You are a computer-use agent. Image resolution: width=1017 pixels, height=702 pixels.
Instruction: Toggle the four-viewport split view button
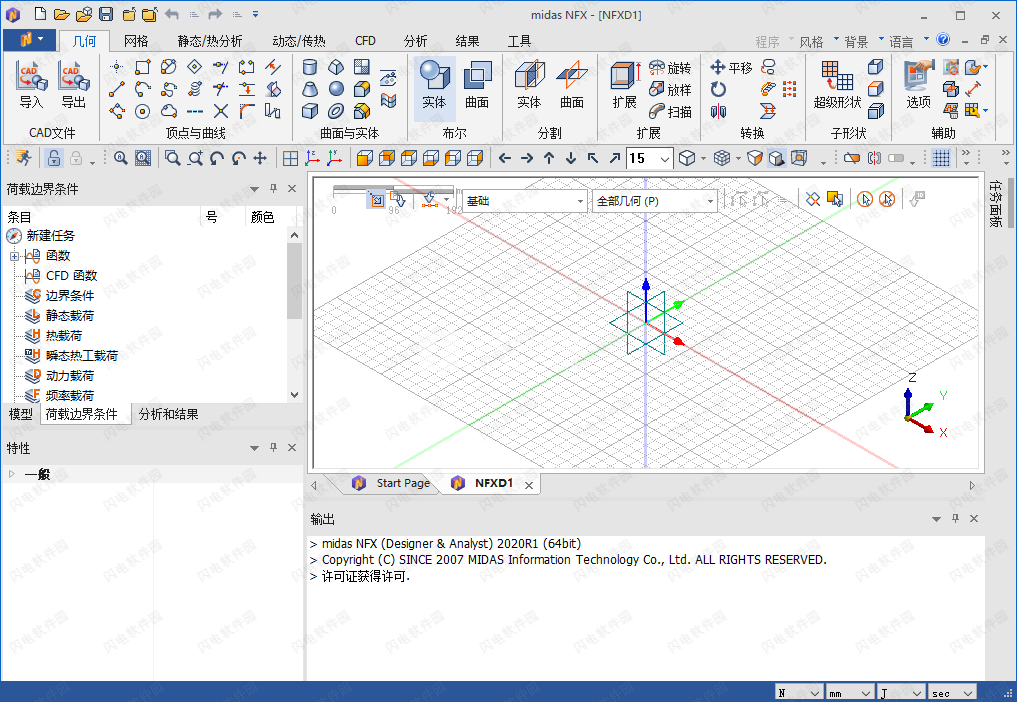click(290, 158)
